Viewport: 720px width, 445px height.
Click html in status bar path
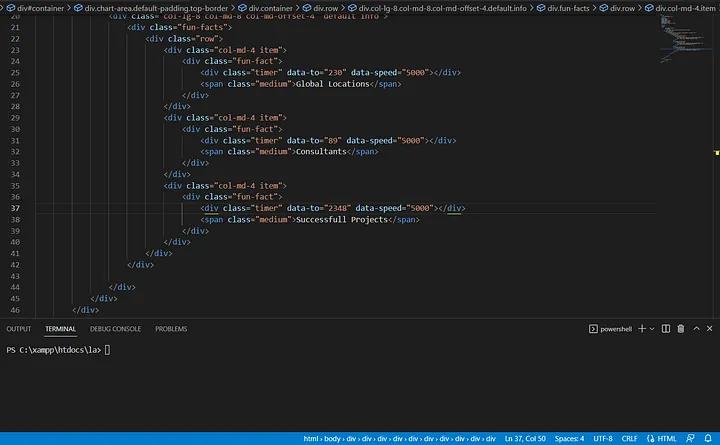(x=310, y=439)
